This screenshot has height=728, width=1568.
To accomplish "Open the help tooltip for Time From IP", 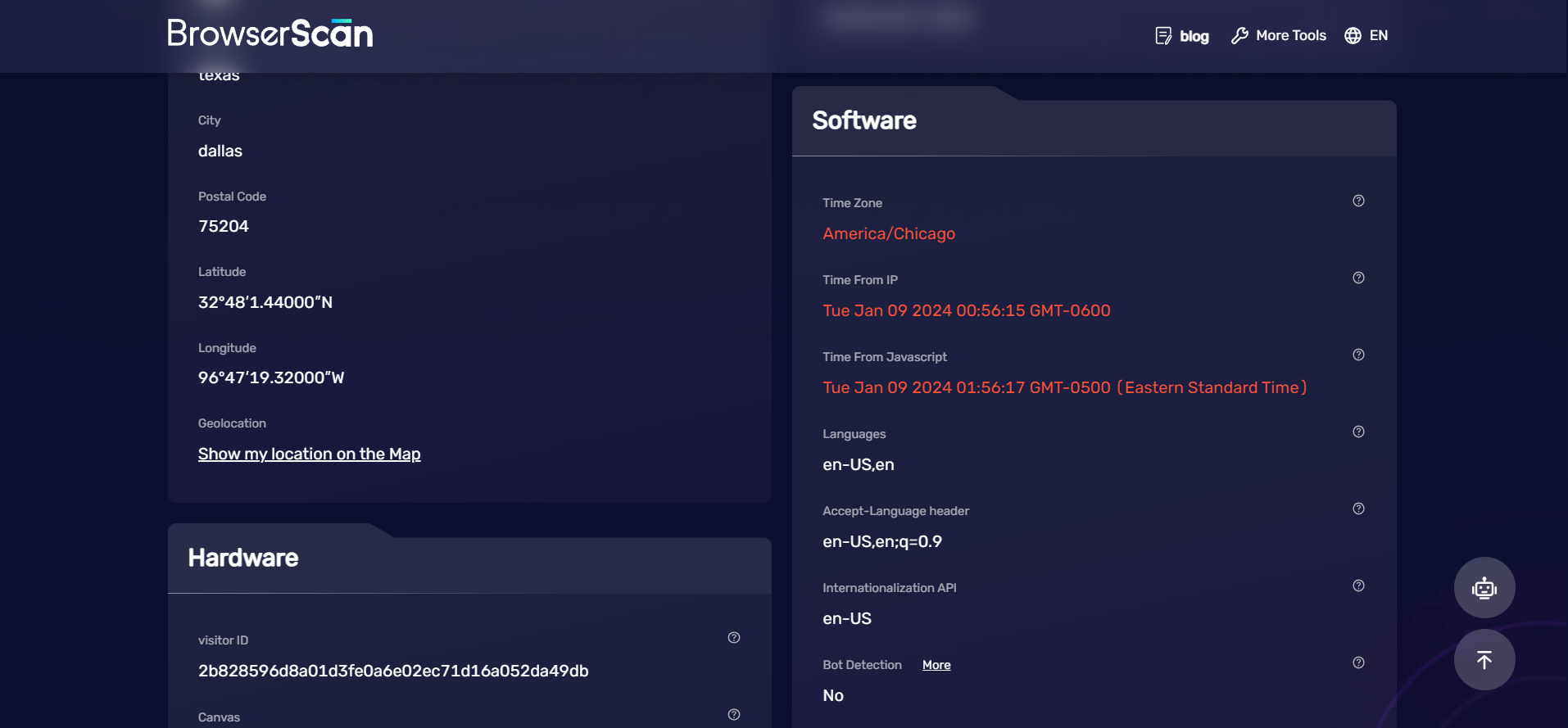I will [x=1358, y=278].
